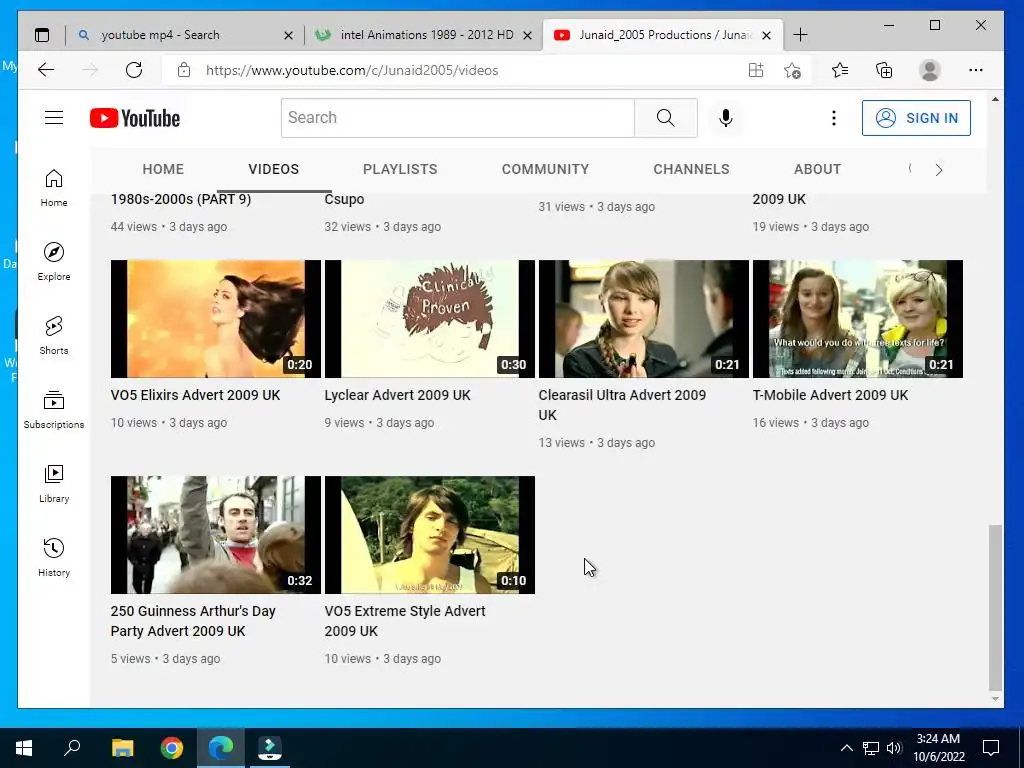Play the VO5 Elixirs video thumbnail
1024x768 pixels.
[216, 319]
